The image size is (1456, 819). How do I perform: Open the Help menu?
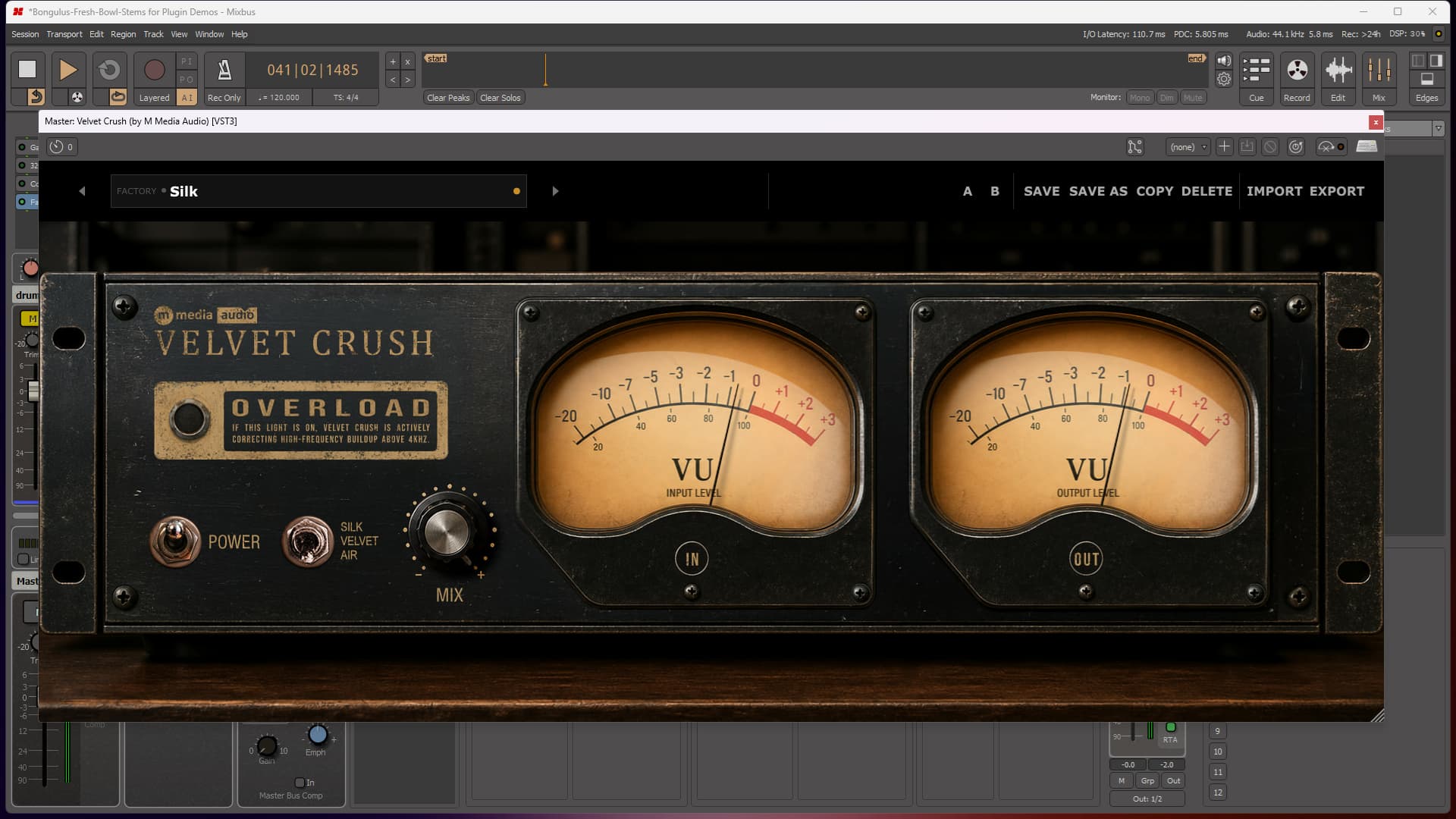coord(240,34)
